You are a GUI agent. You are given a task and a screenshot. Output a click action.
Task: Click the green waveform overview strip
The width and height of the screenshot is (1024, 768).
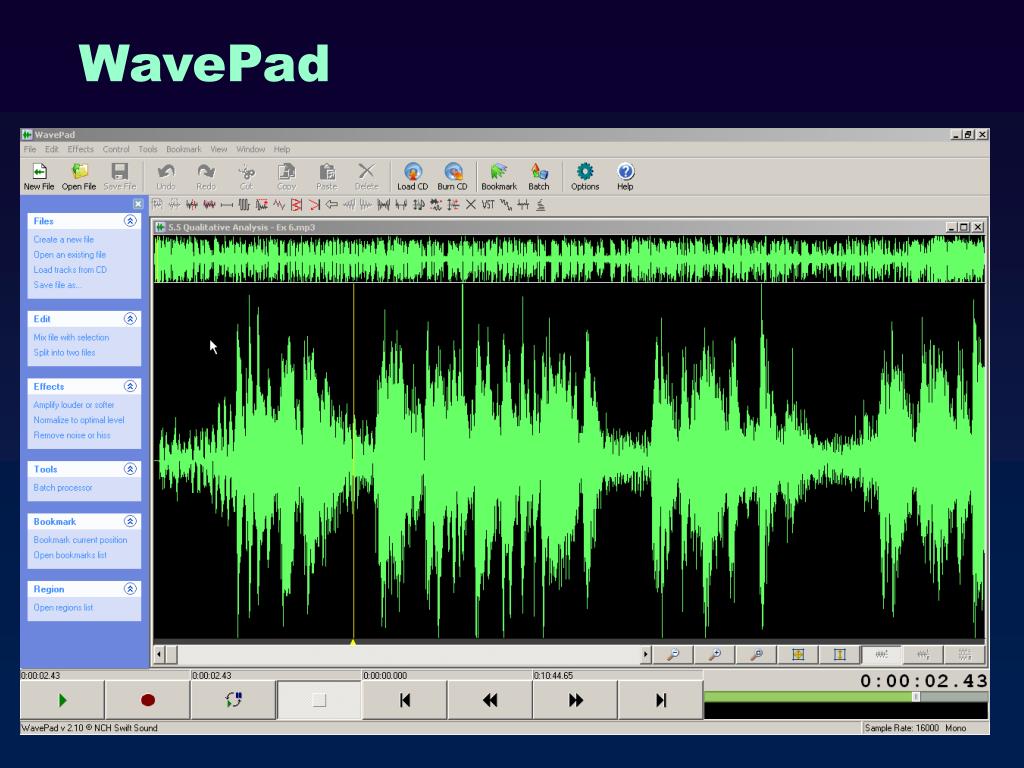[x=569, y=259]
